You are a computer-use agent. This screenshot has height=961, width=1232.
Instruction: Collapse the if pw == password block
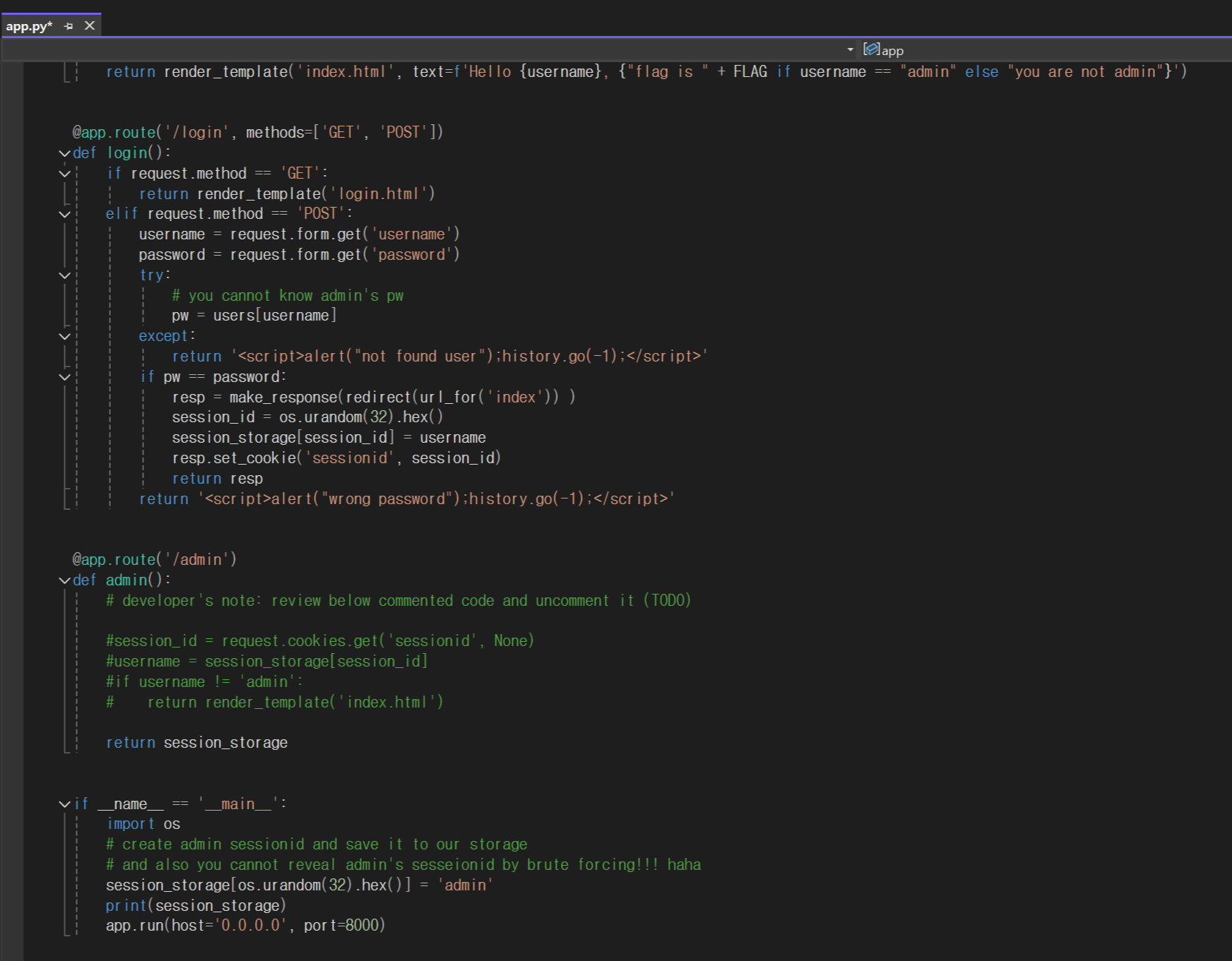coord(65,377)
